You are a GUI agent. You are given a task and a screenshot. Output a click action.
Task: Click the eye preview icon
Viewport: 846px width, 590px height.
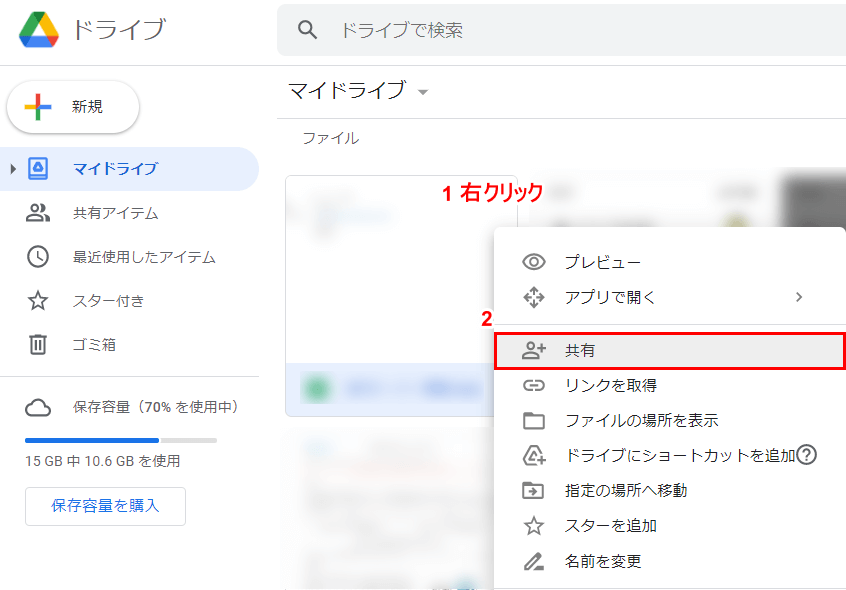pyautogui.click(x=534, y=262)
